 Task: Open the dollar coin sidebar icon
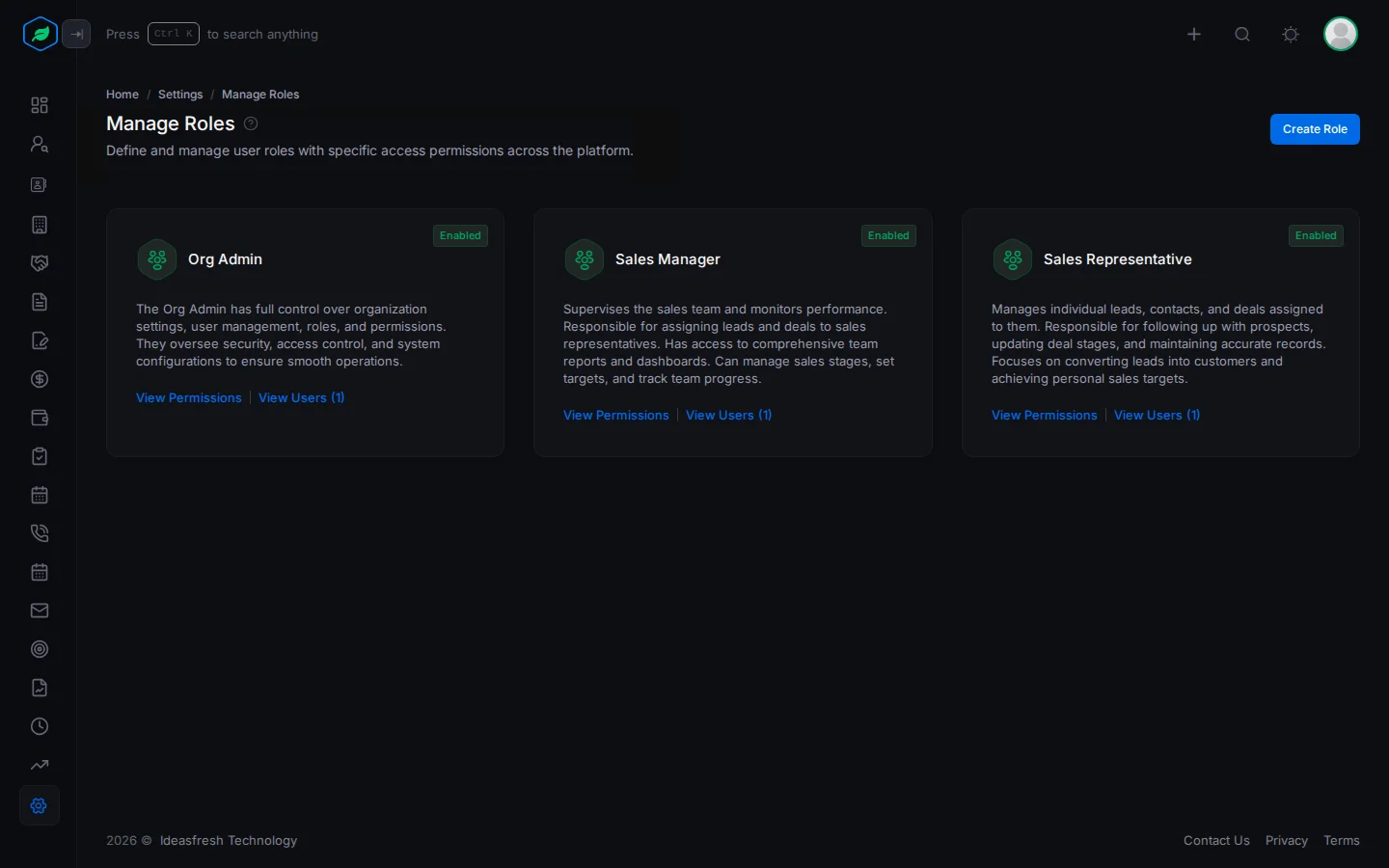[40, 379]
